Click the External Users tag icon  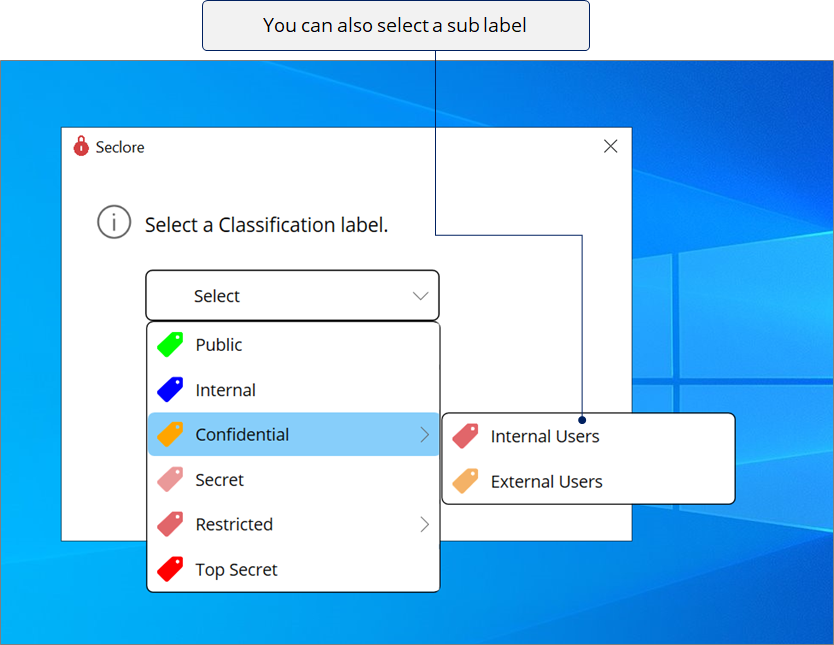[465, 480]
